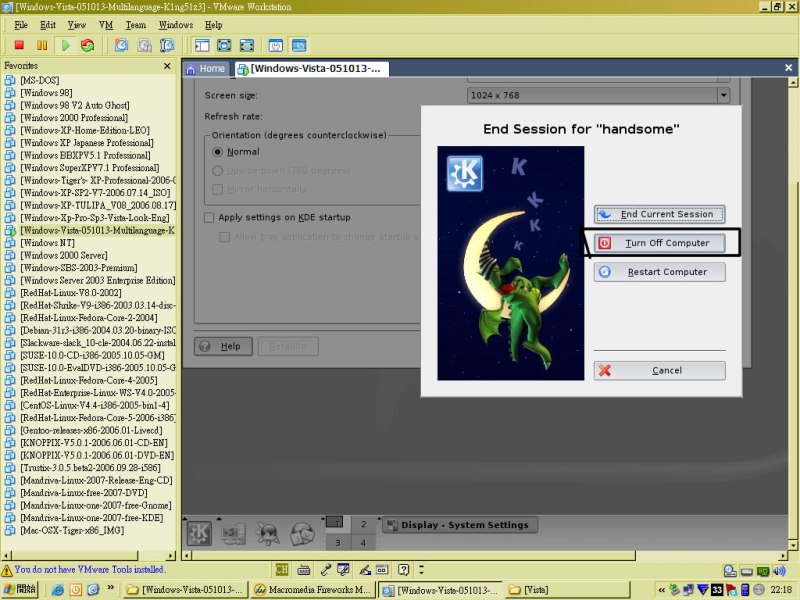
Task: Open the [Vista] folder taskbar button
Action: pos(568,590)
